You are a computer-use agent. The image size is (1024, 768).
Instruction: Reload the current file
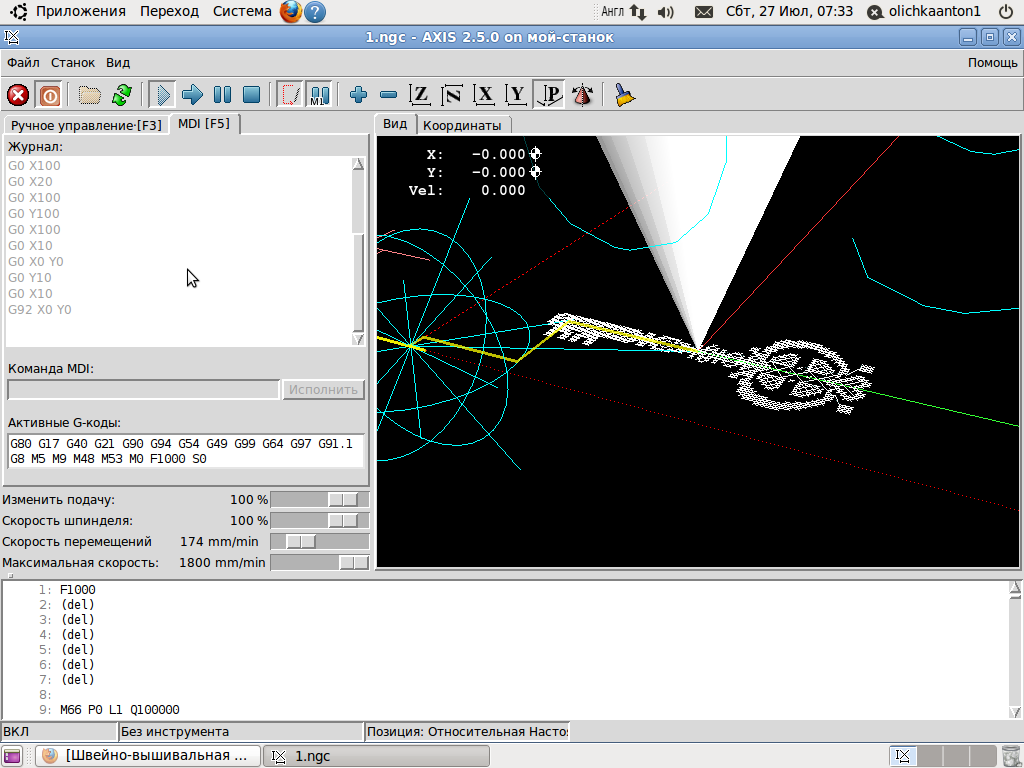tap(122, 95)
